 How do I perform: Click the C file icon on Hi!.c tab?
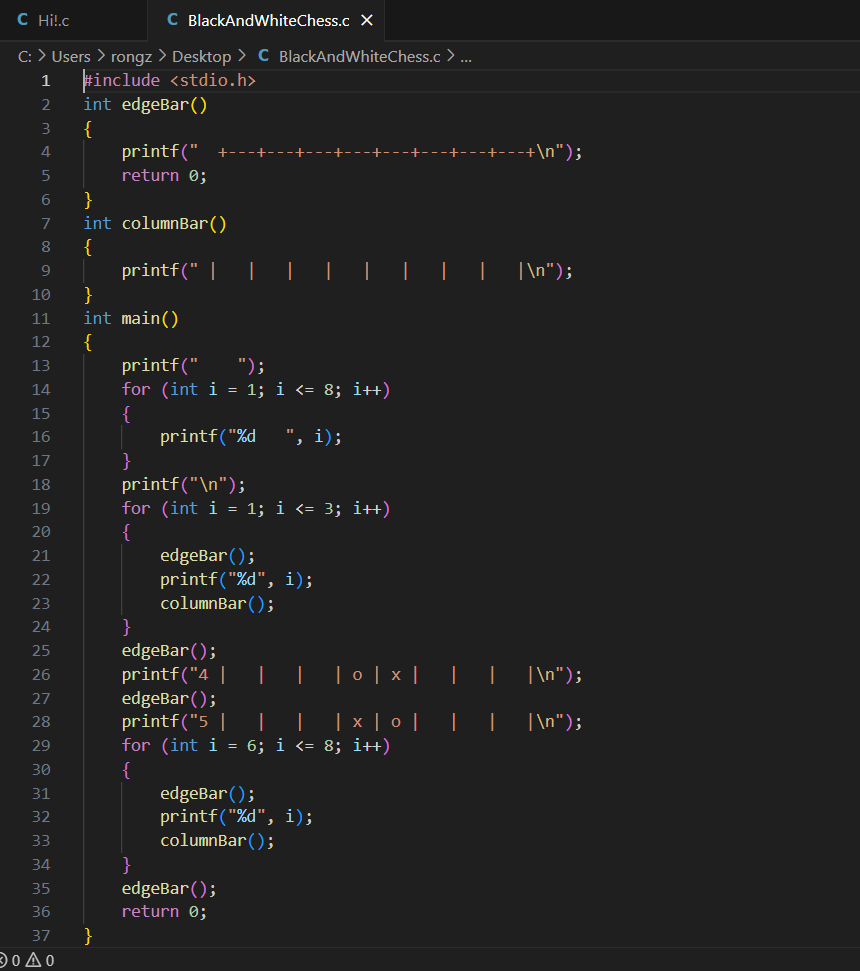(22, 20)
